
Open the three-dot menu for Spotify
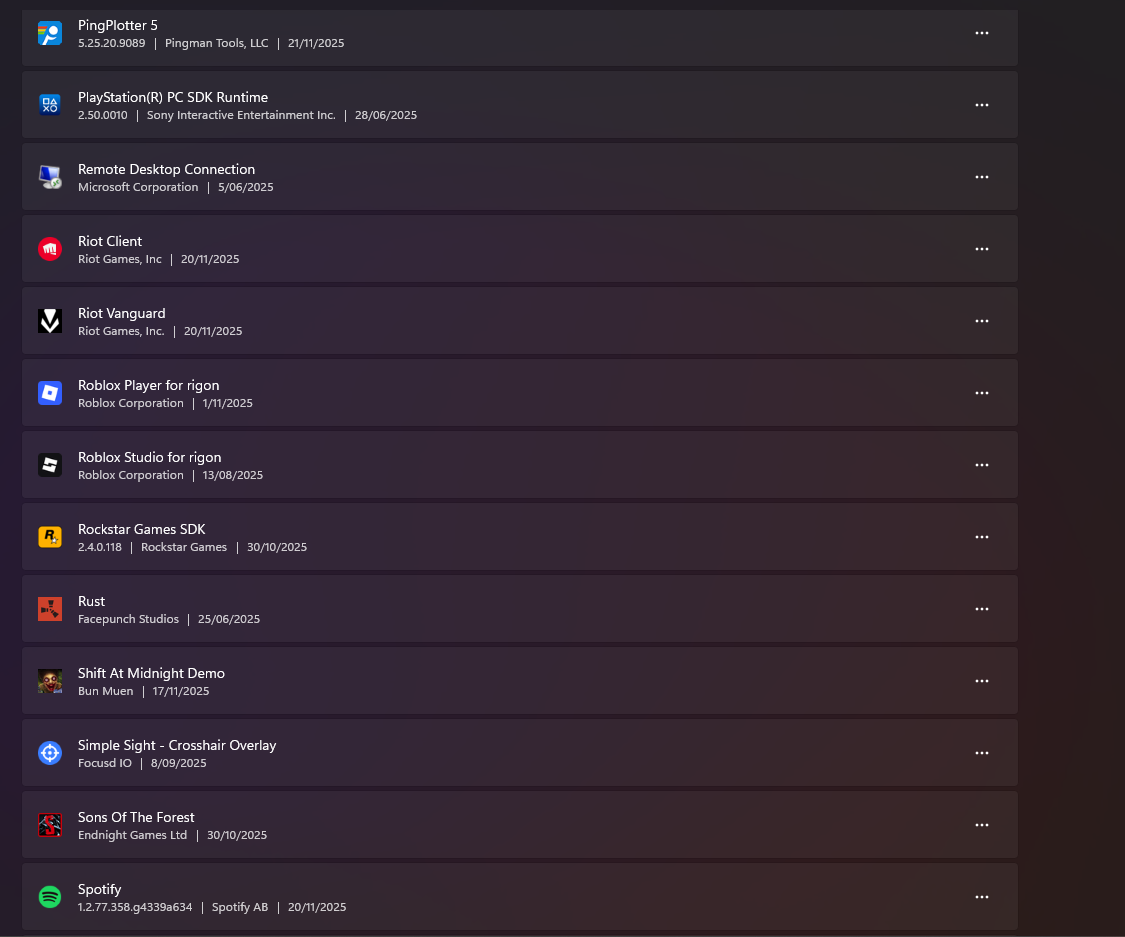[982, 897]
